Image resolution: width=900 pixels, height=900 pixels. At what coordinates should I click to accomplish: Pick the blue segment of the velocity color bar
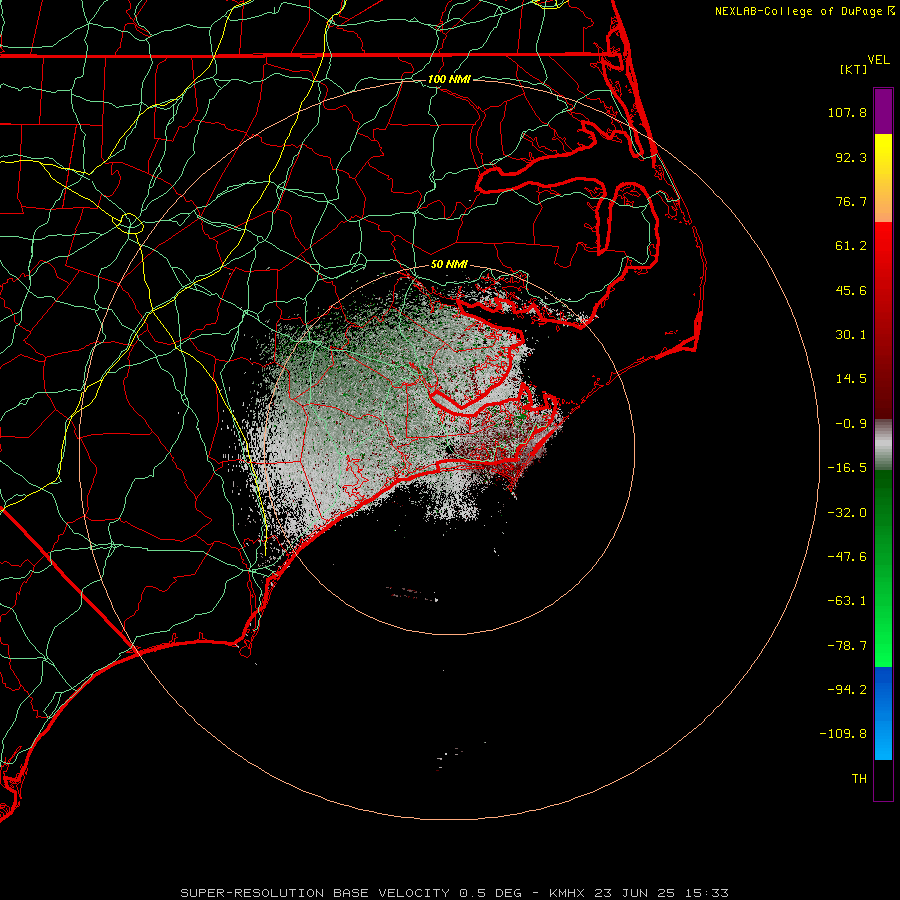point(883,713)
